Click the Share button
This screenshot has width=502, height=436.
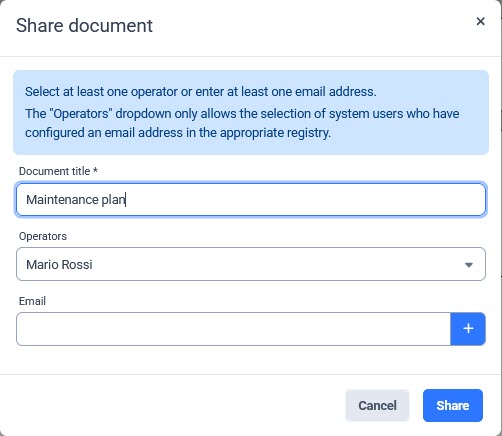click(x=453, y=405)
